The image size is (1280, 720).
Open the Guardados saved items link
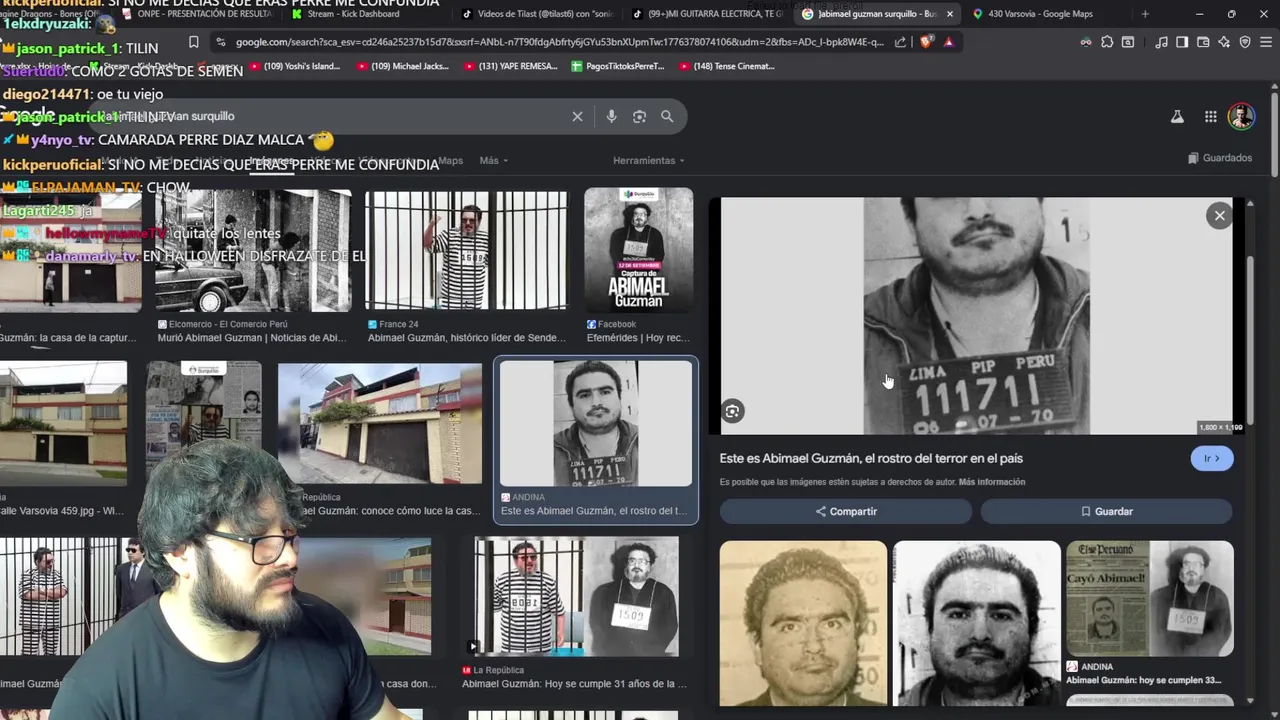1219,158
